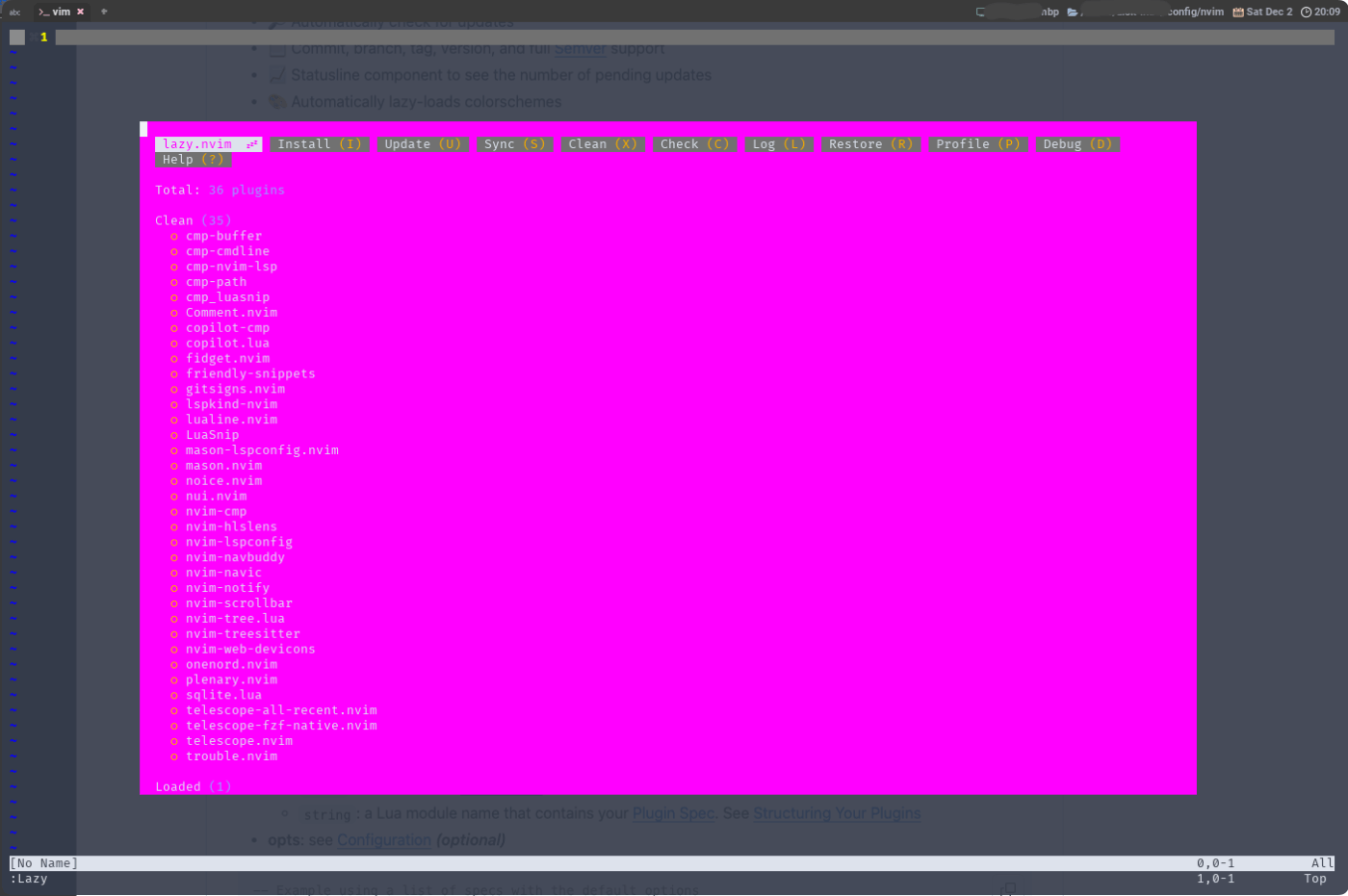1348x896 pixels.
Task: Click the 'Total: 36 plugins' text
Action: tap(220, 191)
